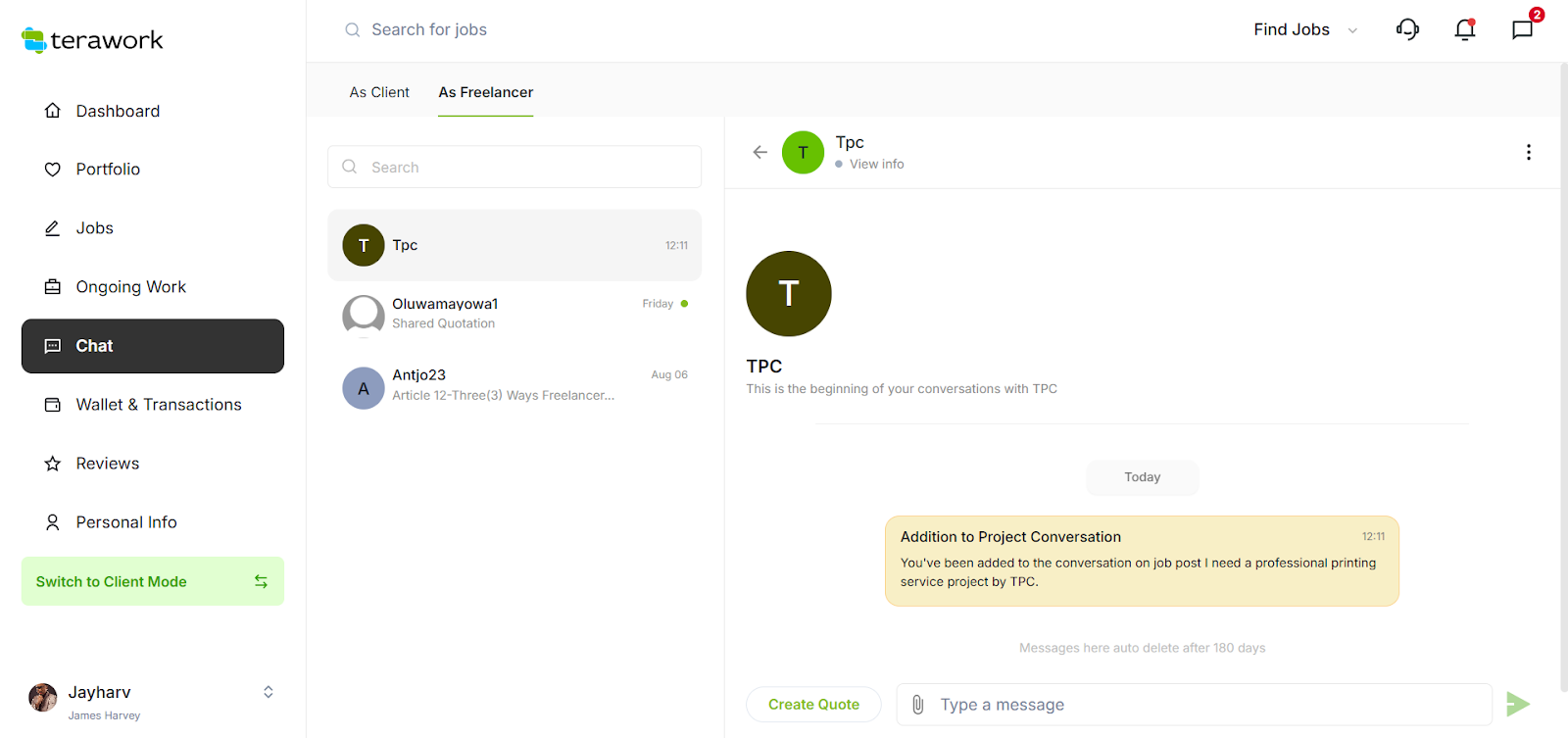This screenshot has height=738, width=1568.
Task: Click the paperclip attachment icon
Action: point(918,705)
